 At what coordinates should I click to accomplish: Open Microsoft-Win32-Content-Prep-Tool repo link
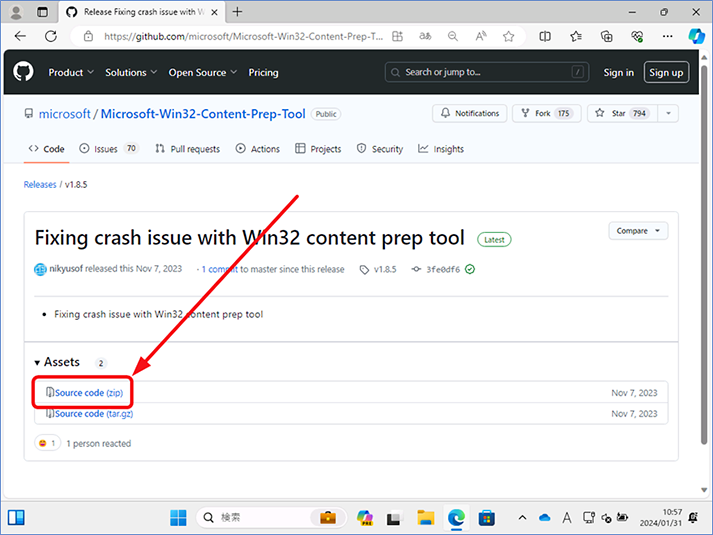203,114
